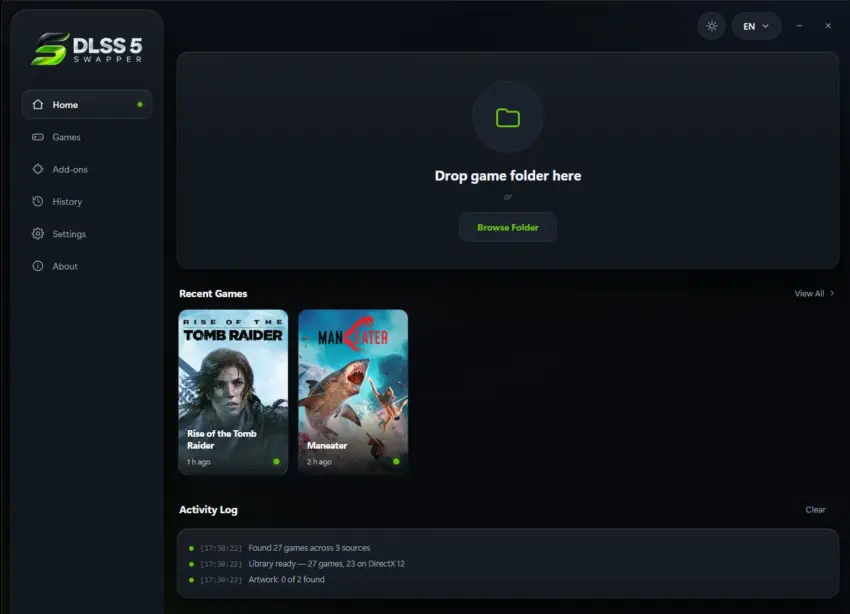Click the About info icon
Image resolution: width=850 pixels, height=614 pixels.
click(37, 266)
